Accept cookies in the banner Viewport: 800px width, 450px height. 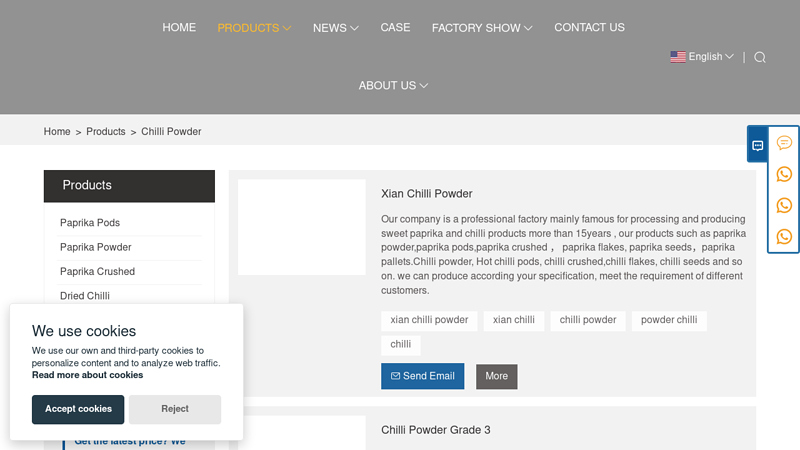pyautogui.click(x=78, y=409)
